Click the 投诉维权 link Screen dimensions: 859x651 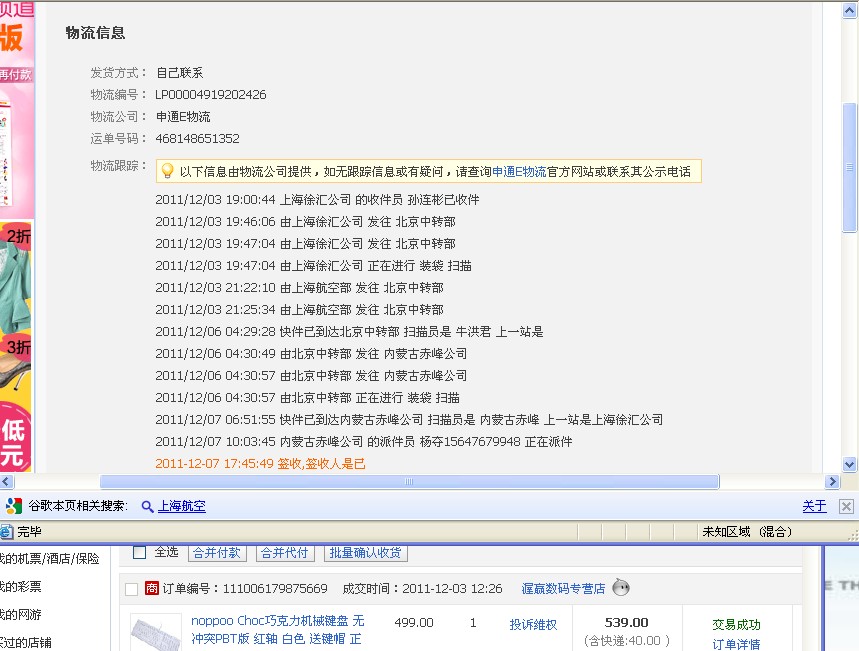[533, 625]
